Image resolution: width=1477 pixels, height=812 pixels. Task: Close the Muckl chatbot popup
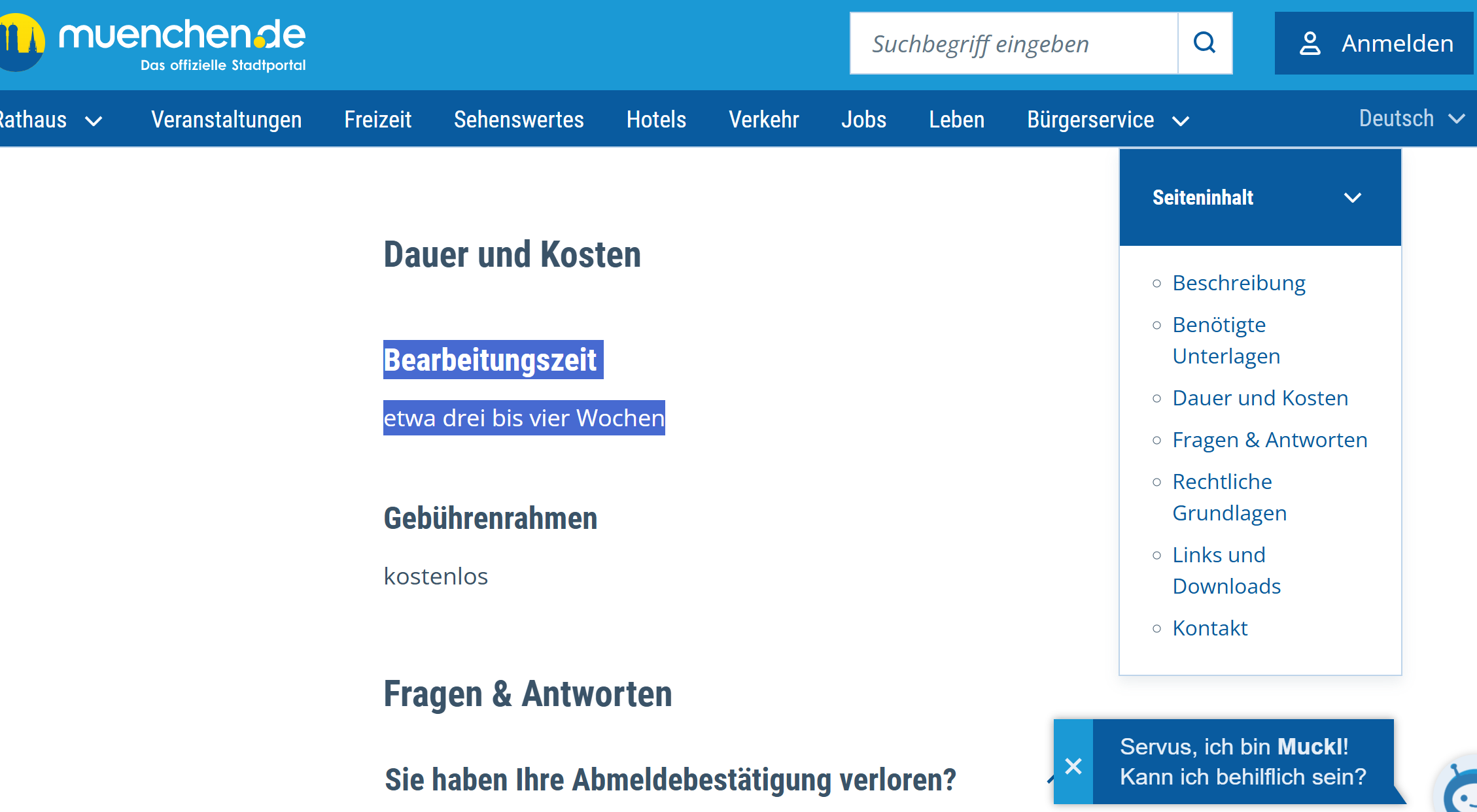1073,765
